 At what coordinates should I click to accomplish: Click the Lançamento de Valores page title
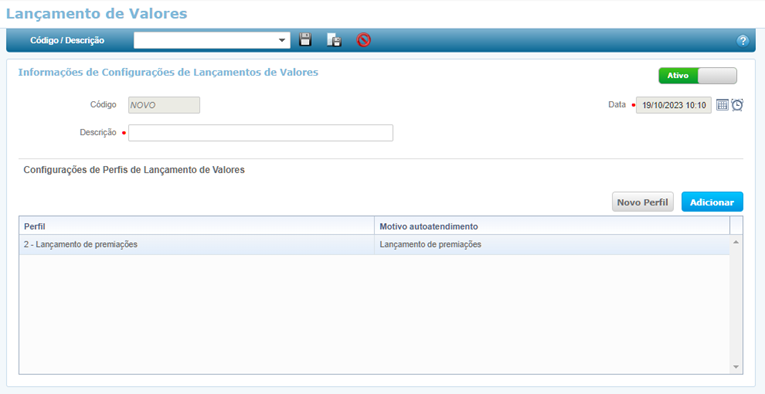[x=97, y=13]
